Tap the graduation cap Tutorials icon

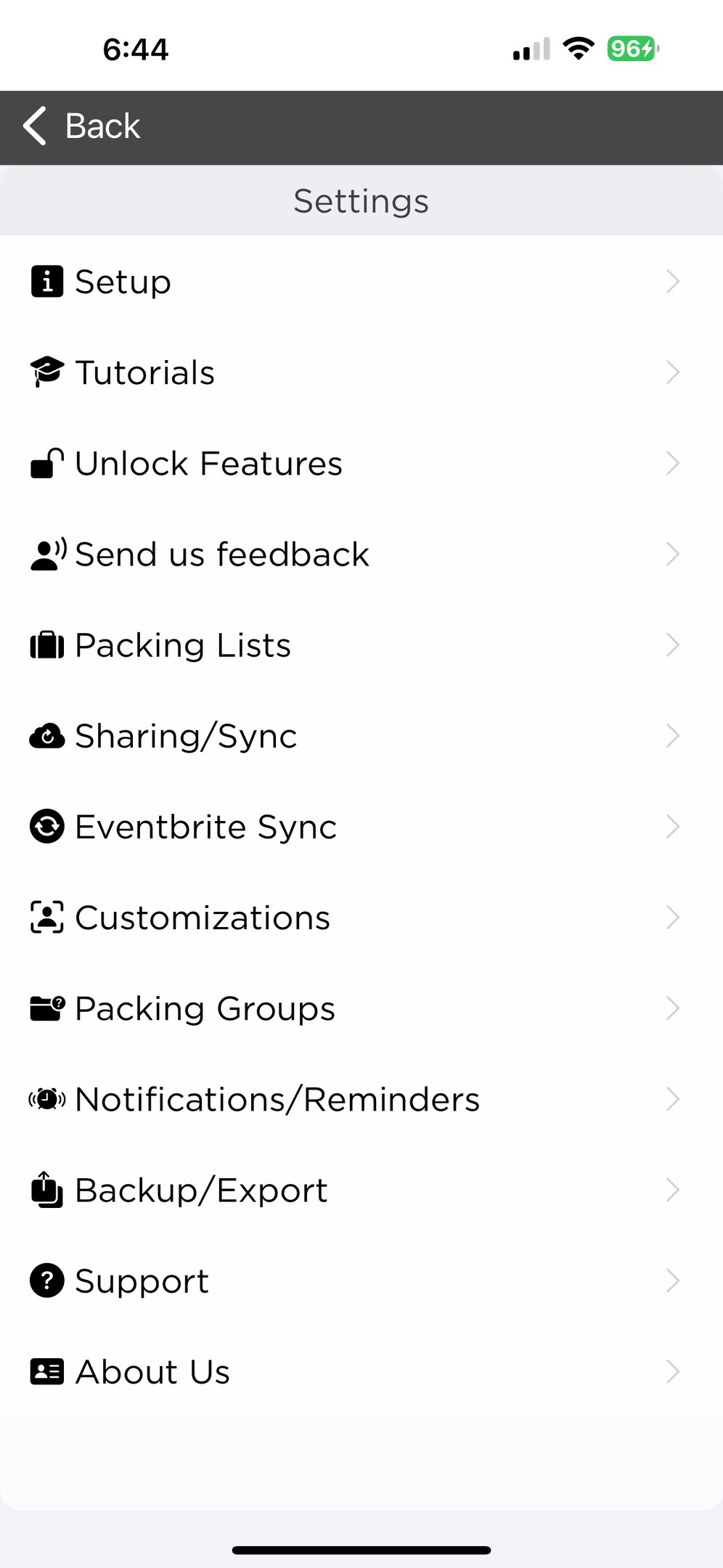(x=47, y=372)
